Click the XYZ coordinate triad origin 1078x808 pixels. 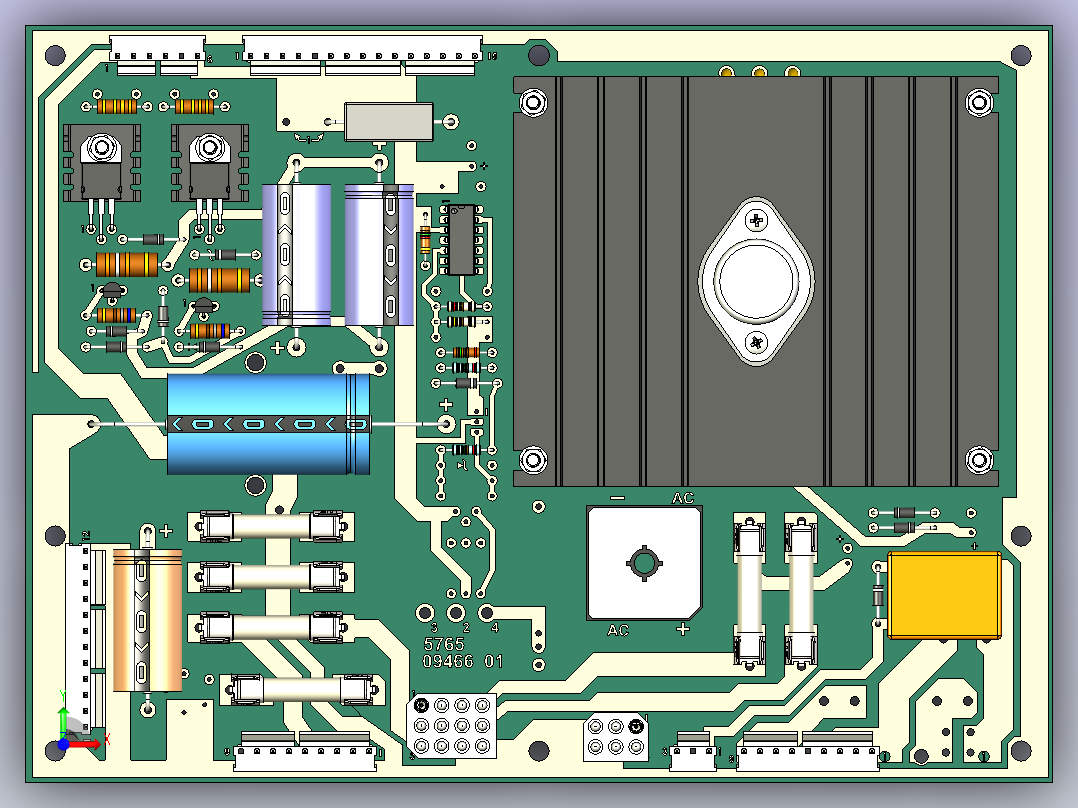tap(64, 744)
